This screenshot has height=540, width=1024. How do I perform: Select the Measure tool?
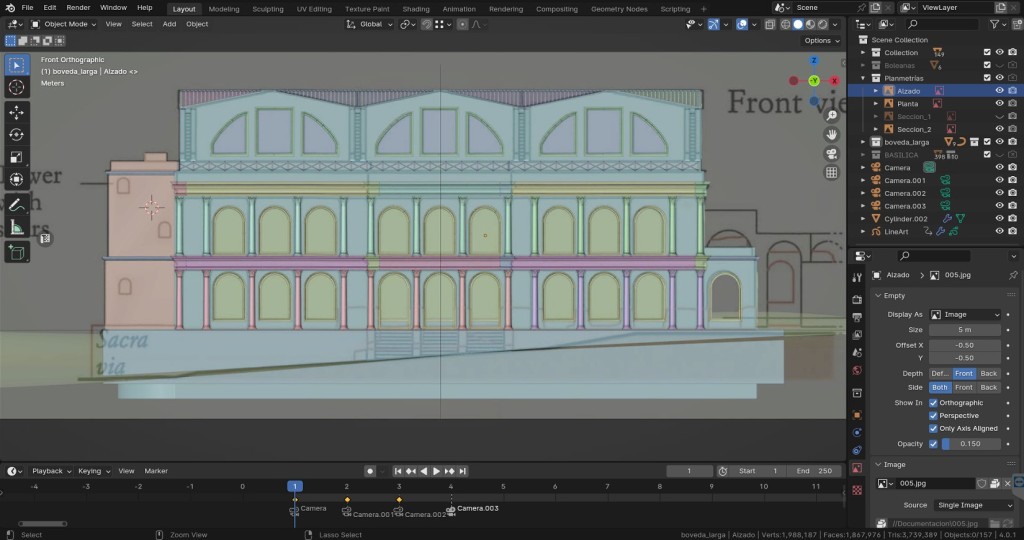(16, 228)
